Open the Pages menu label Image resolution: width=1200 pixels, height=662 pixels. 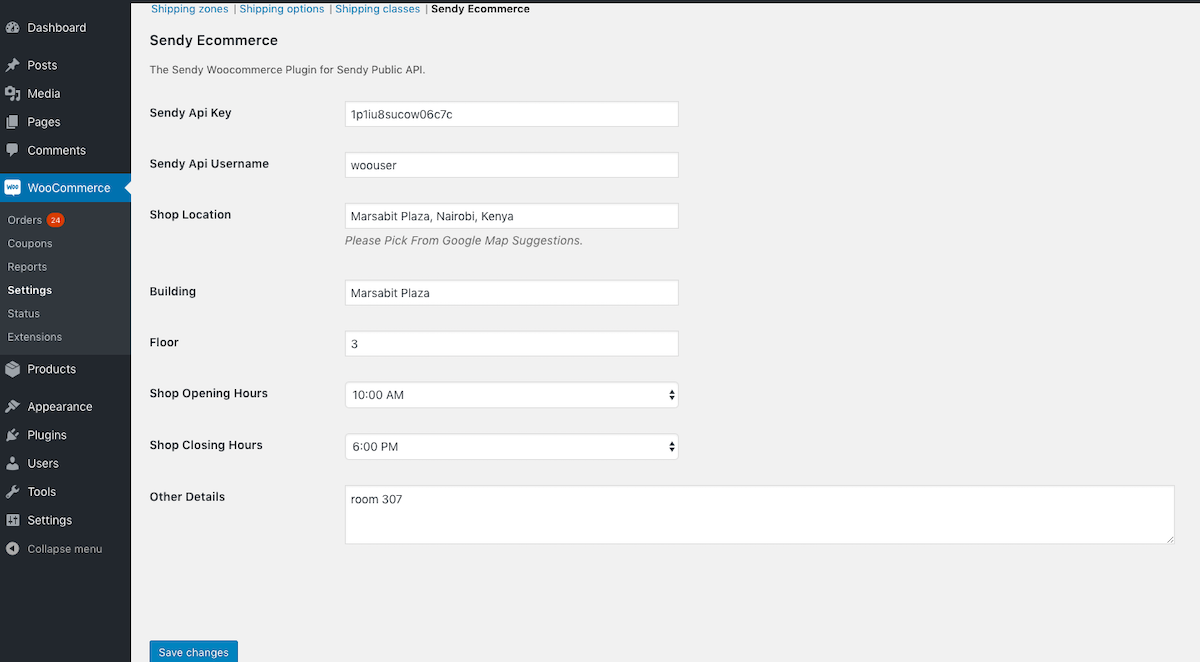point(44,122)
